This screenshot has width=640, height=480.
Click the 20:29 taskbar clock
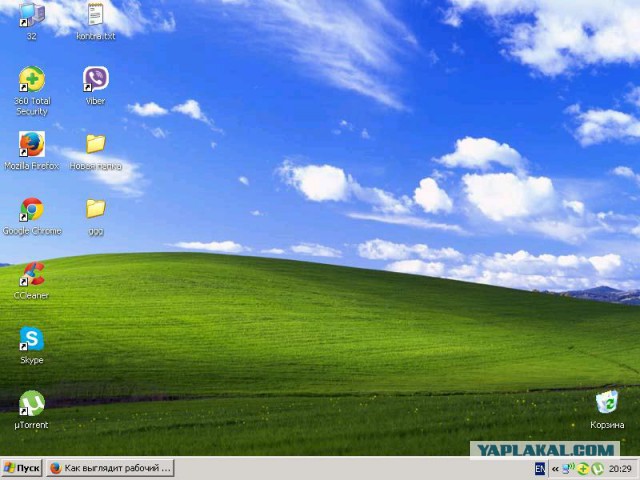(x=620, y=469)
